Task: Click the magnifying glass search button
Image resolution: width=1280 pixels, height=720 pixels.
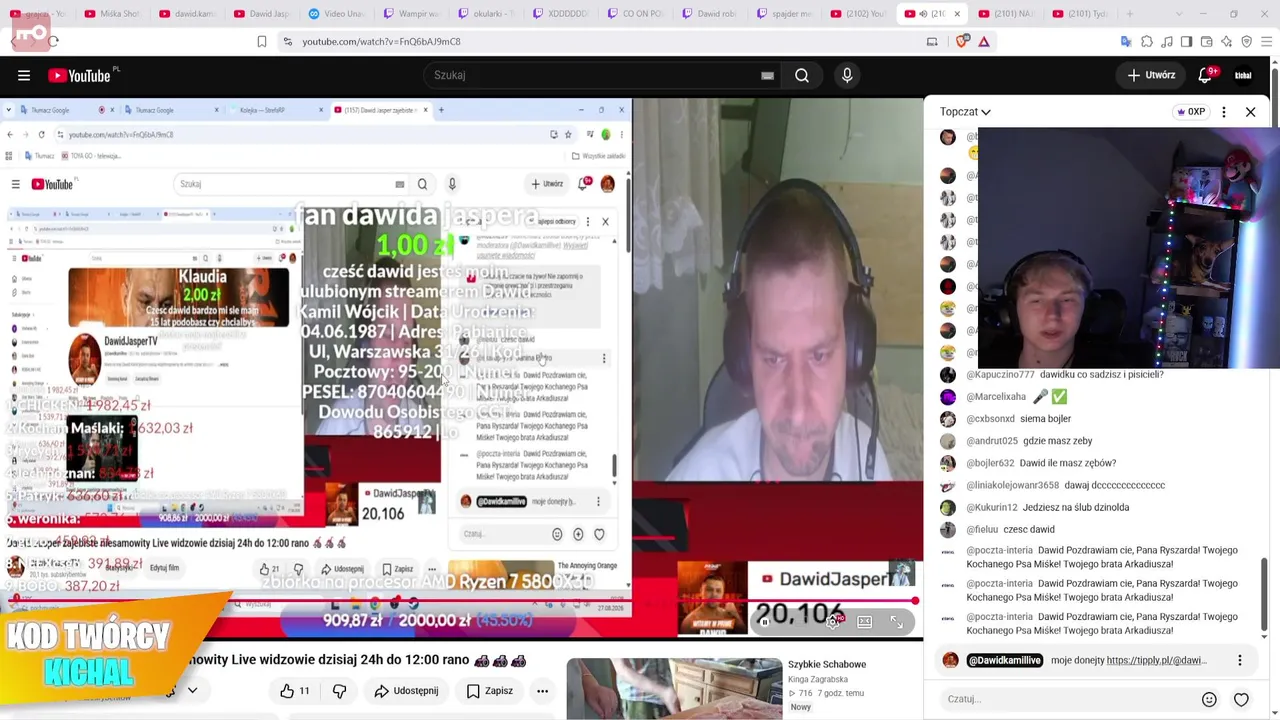Action: [802, 75]
